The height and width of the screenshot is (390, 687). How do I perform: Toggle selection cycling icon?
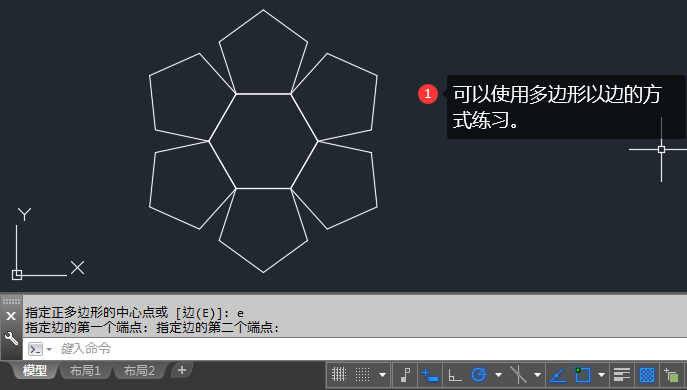pyautogui.click(x=671, y=376)
